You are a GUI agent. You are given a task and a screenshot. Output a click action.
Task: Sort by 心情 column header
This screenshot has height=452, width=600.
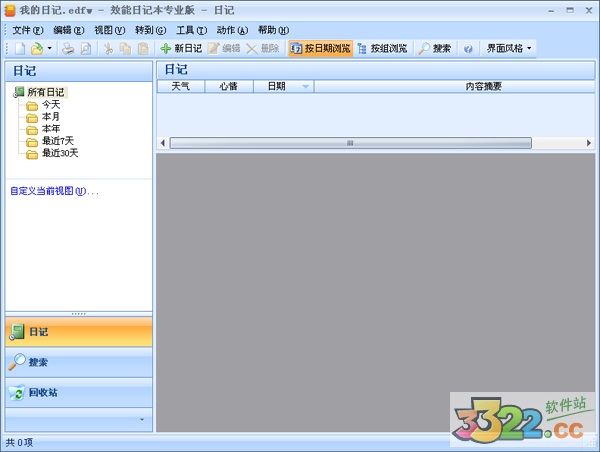(229, 86)
